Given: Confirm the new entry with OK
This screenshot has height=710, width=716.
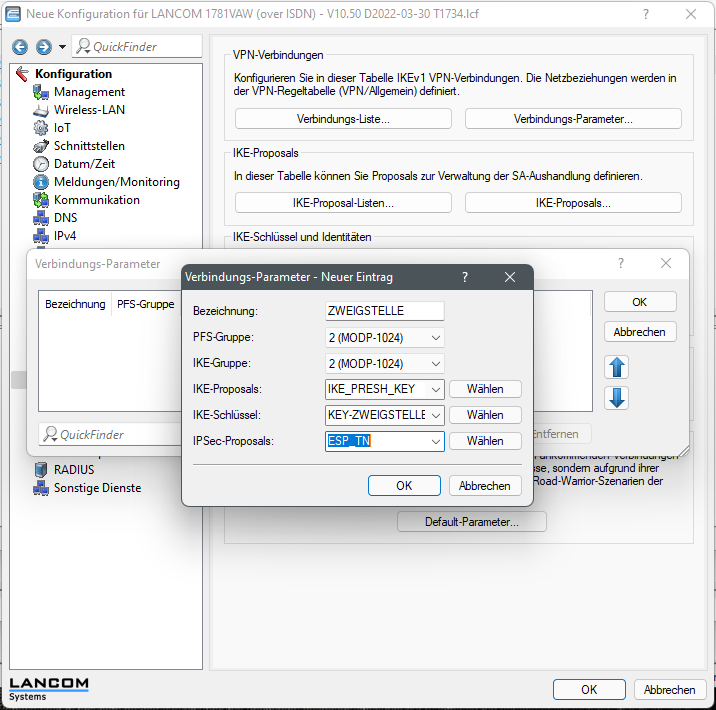Looking at the screenshot, I should point(404,485).
